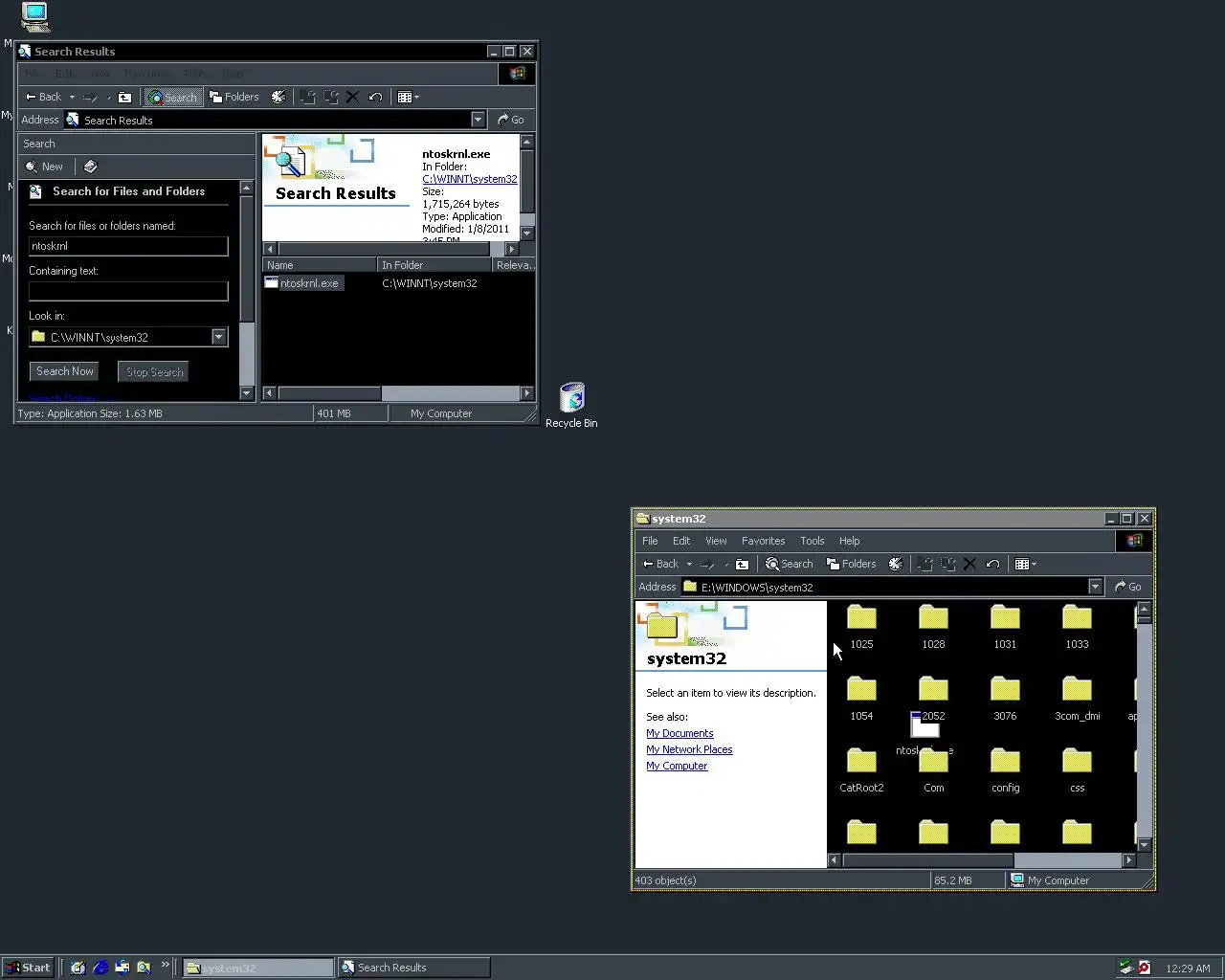The height and width of the screenshot is (980, 1225).
Task: Open My Documents link in system32 pane
Action: [x=679, y=733]
